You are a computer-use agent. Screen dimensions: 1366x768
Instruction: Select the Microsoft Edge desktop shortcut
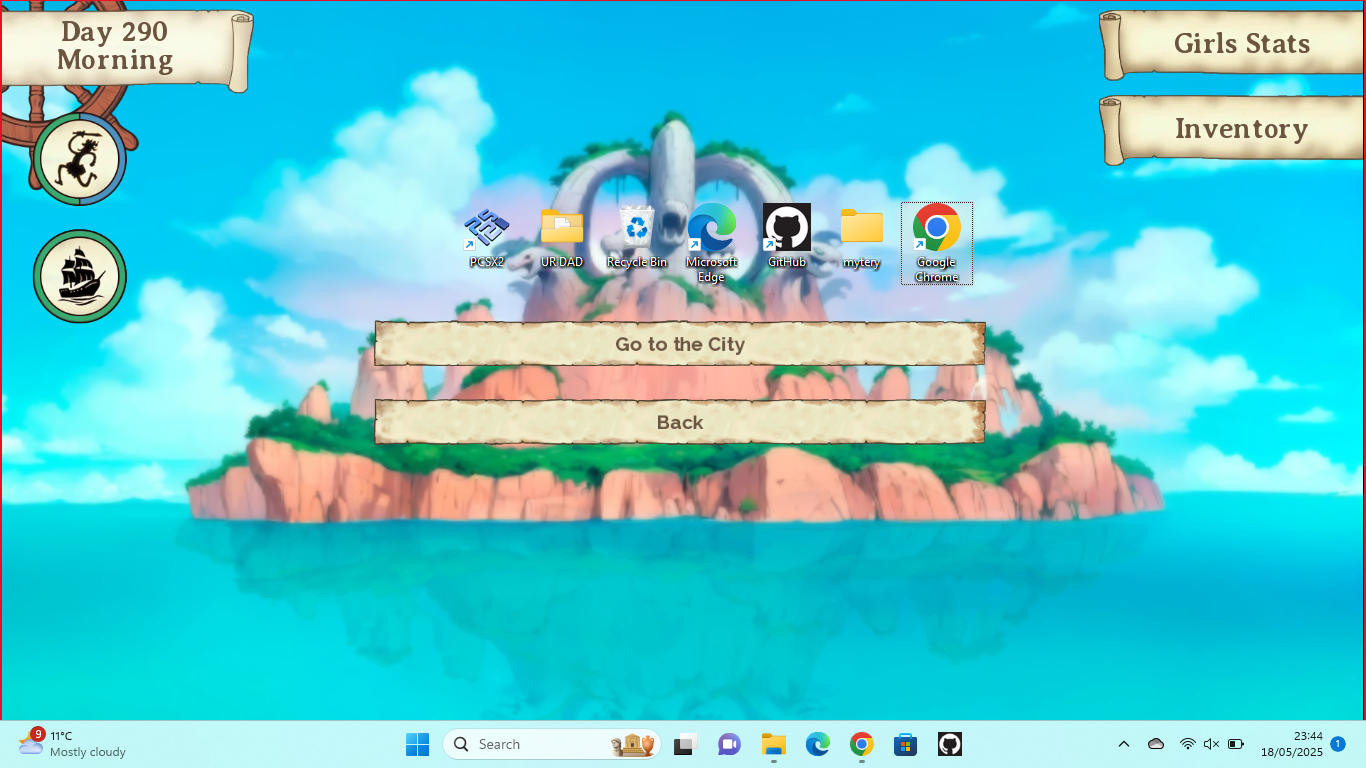pos(712,244)
